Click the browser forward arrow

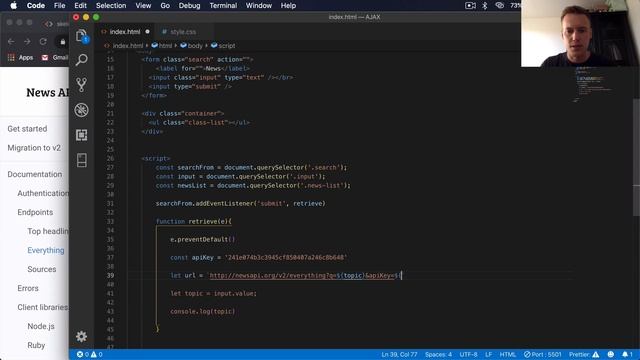[27, 42]
